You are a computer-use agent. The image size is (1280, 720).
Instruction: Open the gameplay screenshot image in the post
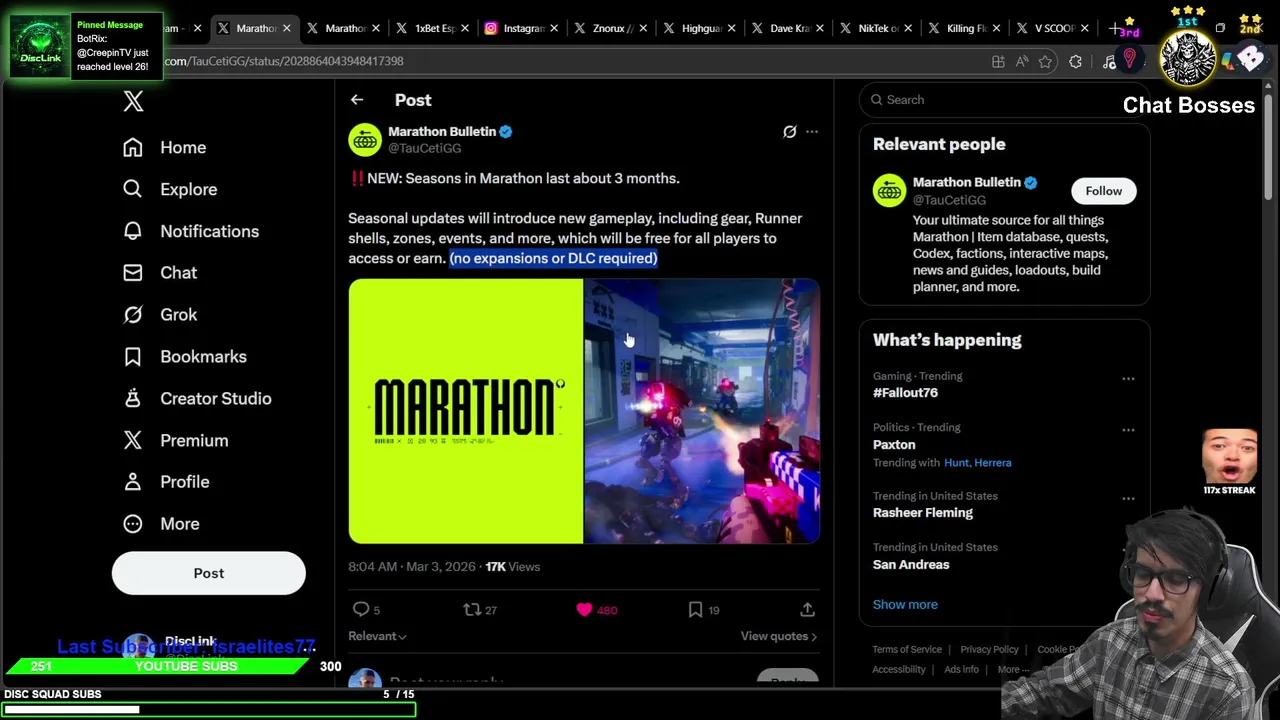coord(702,411)
